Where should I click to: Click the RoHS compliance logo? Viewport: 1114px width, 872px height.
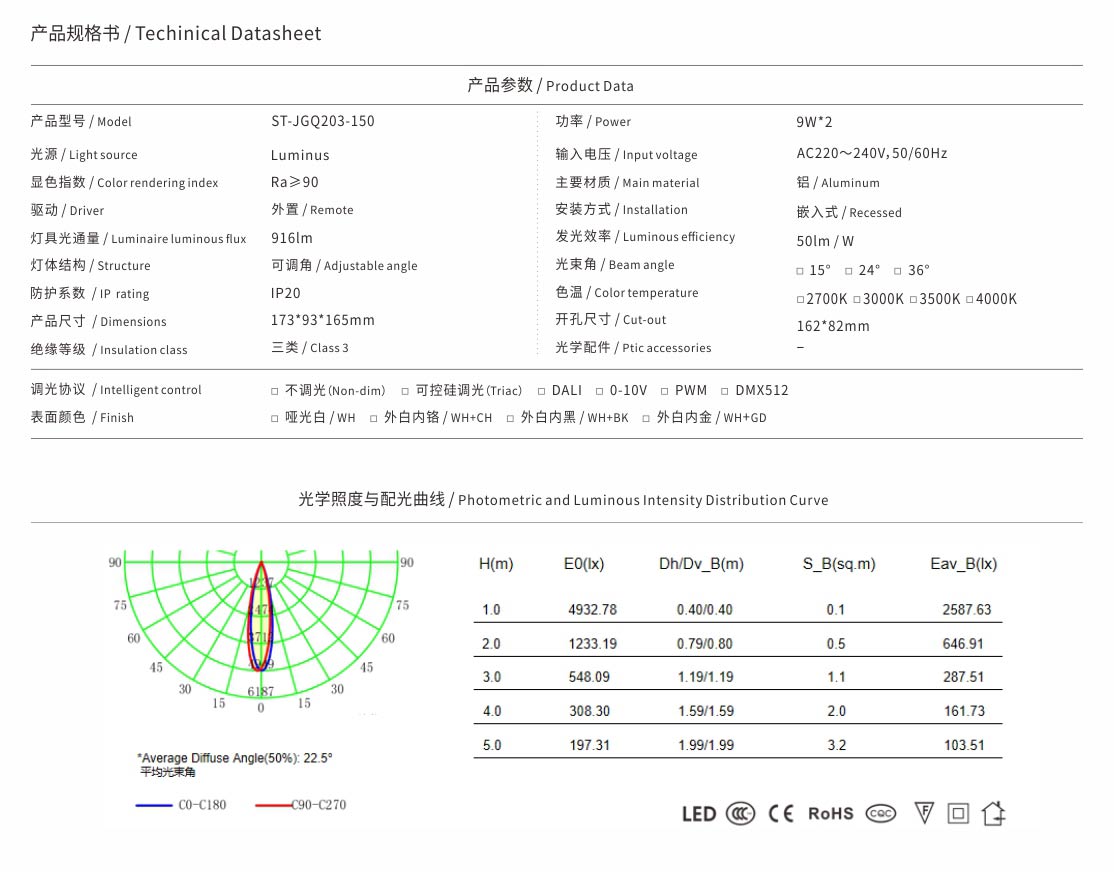830,814
